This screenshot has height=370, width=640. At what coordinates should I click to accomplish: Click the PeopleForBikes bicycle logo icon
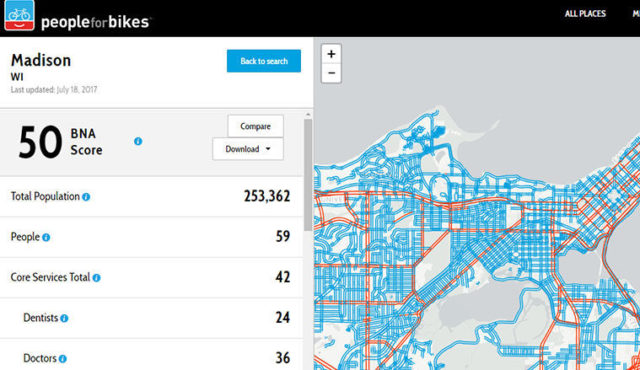pyautogui.click(x=19, y=15)
